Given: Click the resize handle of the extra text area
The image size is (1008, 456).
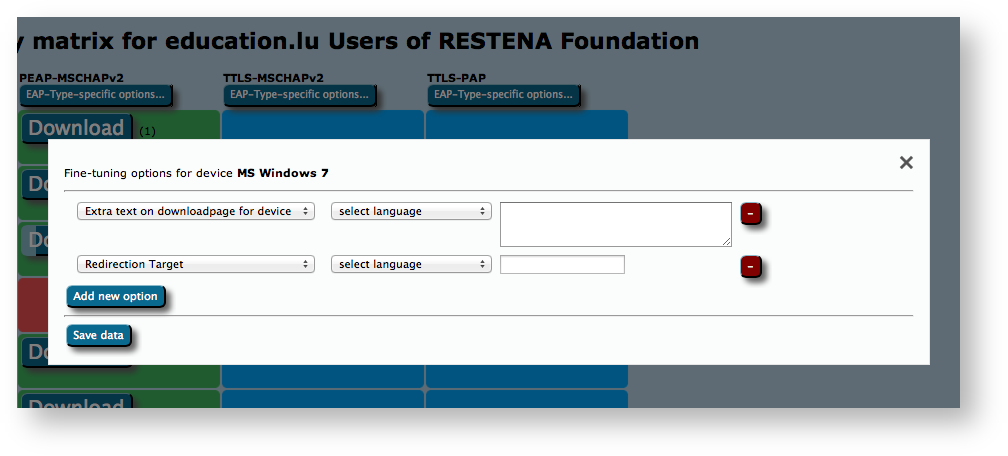Looking at the screenshot, I should point(727,241).
